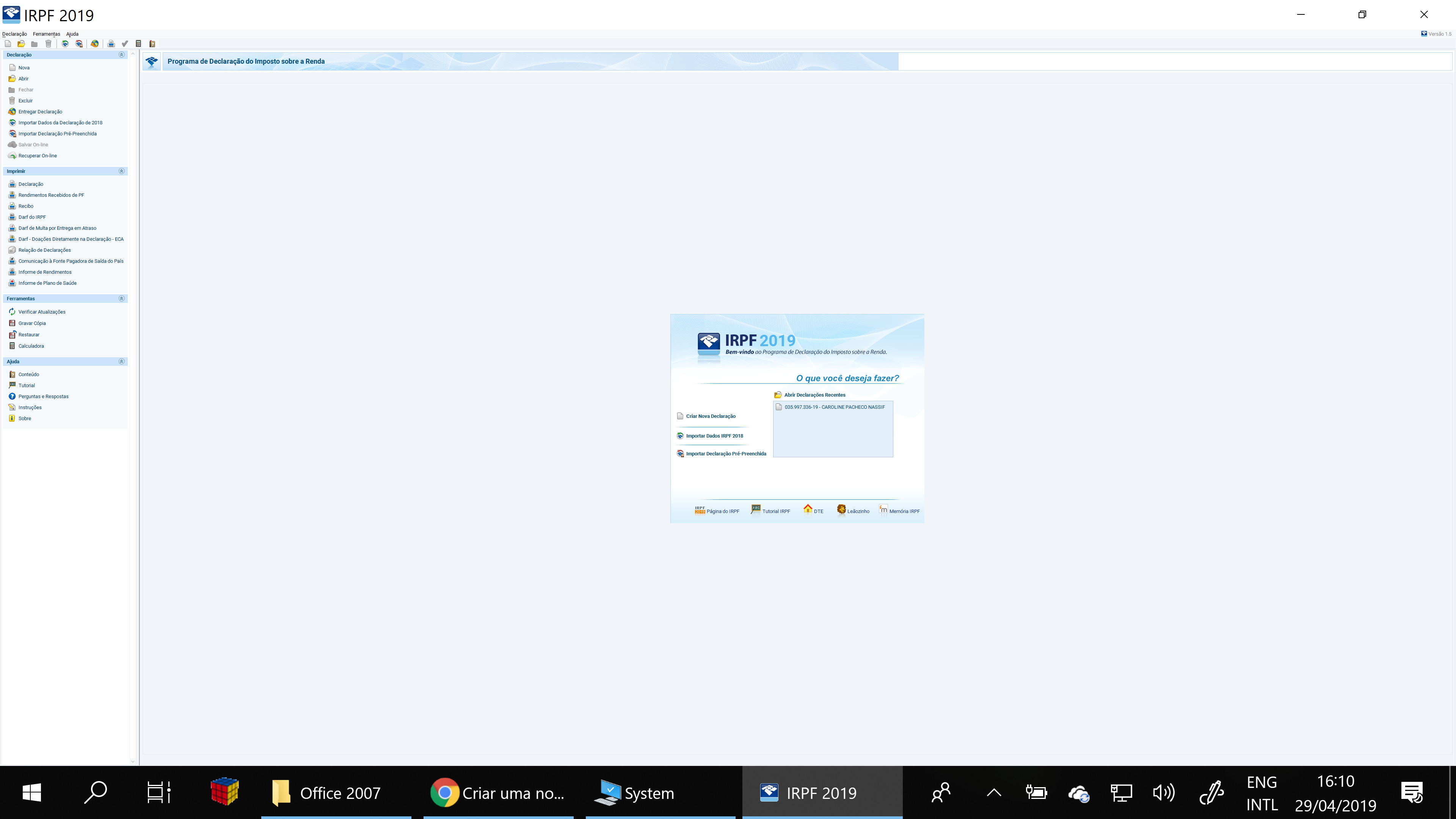This screenshot has width=1456, height=819.
Task: Open the Ferramentas menu
Action: 46,34
